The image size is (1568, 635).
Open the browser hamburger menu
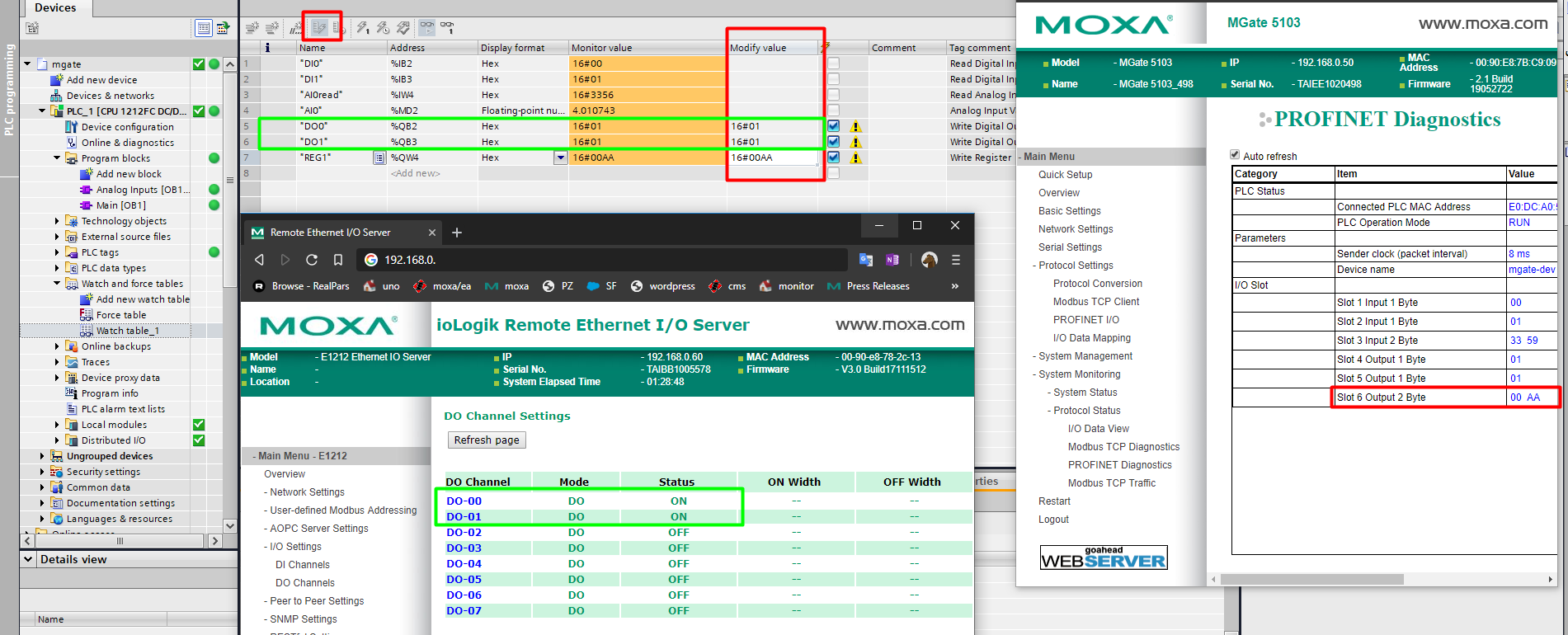(x=956, y=260)
